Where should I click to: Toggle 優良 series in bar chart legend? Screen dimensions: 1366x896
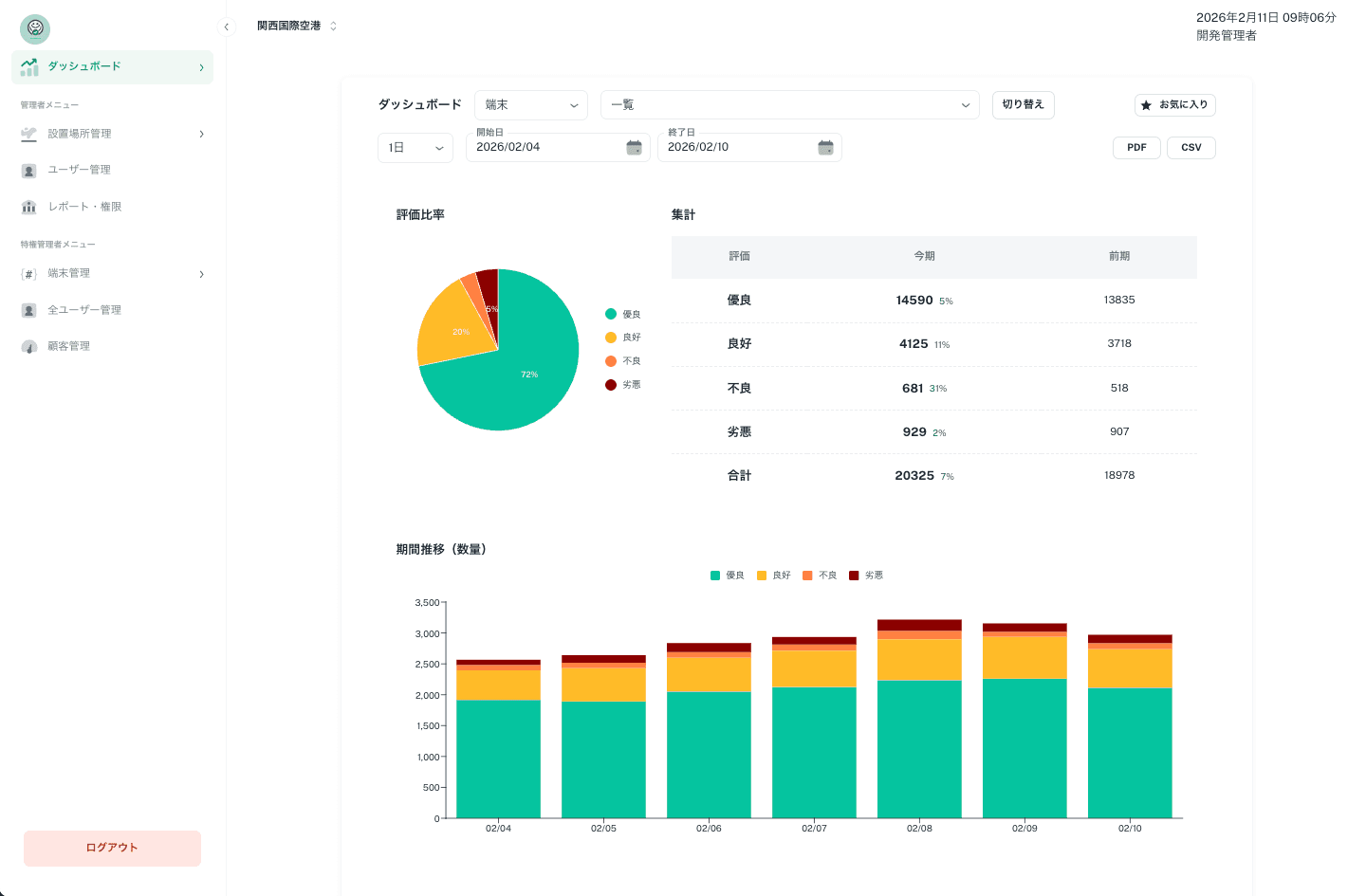click(728, 576)
